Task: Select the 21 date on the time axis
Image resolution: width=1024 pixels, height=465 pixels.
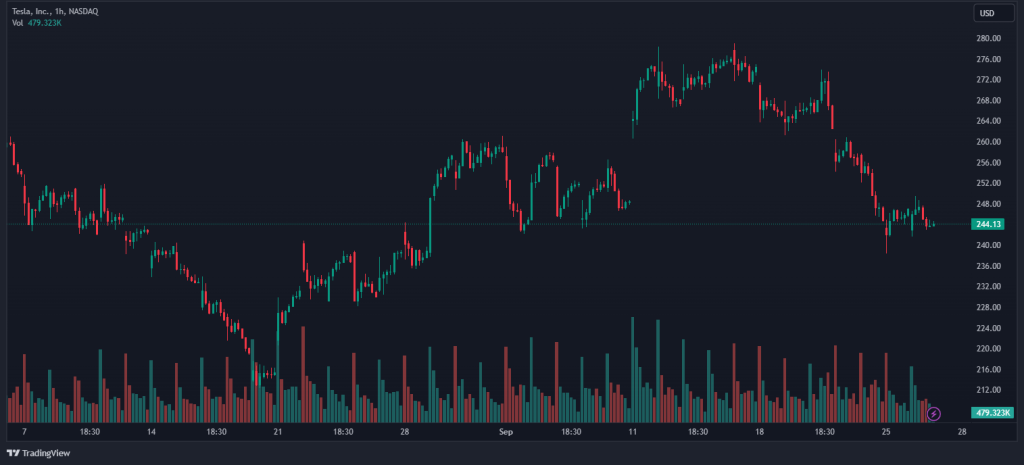Action: (x=278, y=432)
